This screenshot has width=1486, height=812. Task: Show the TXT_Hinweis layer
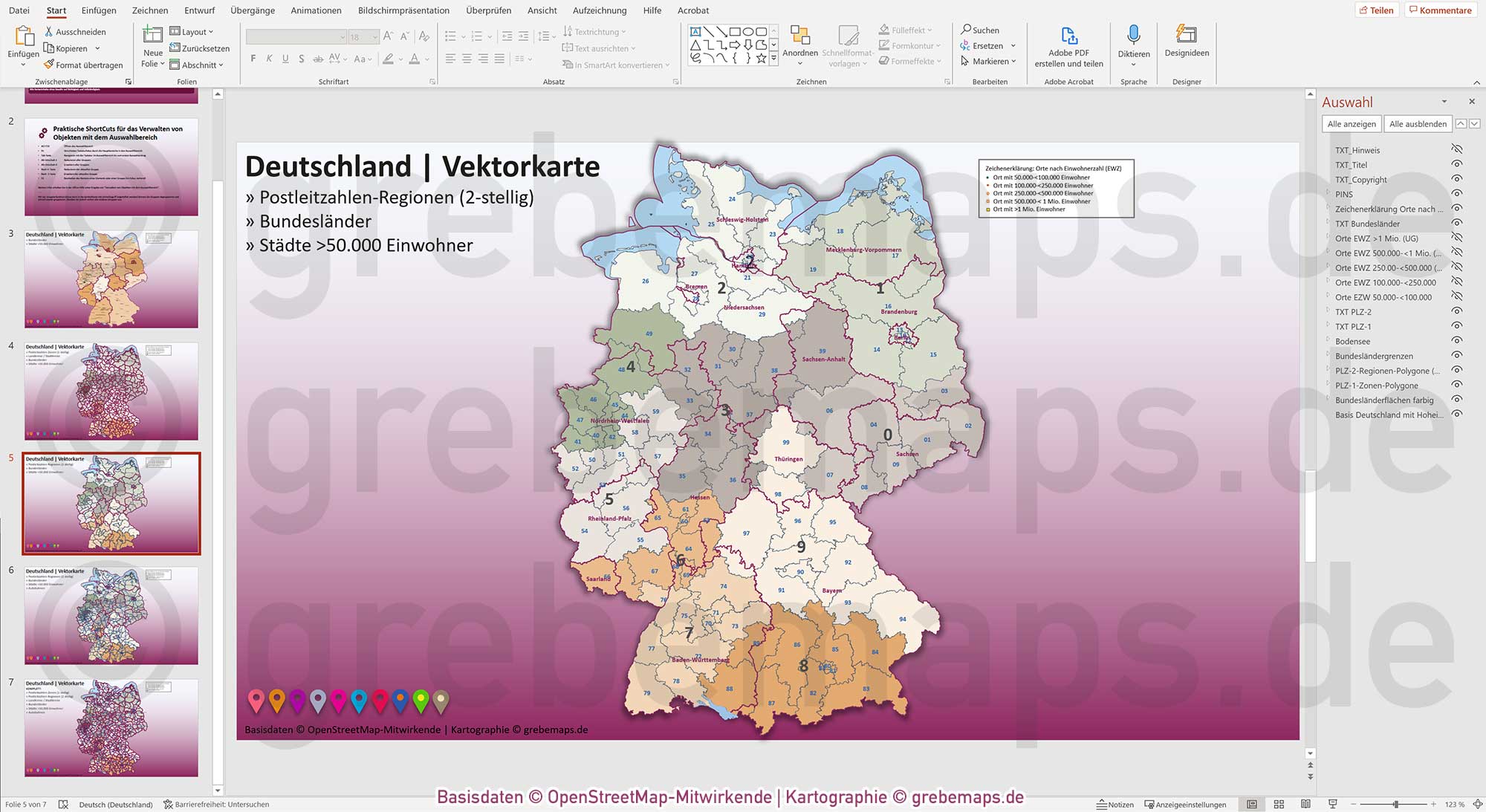(1459, 149)
